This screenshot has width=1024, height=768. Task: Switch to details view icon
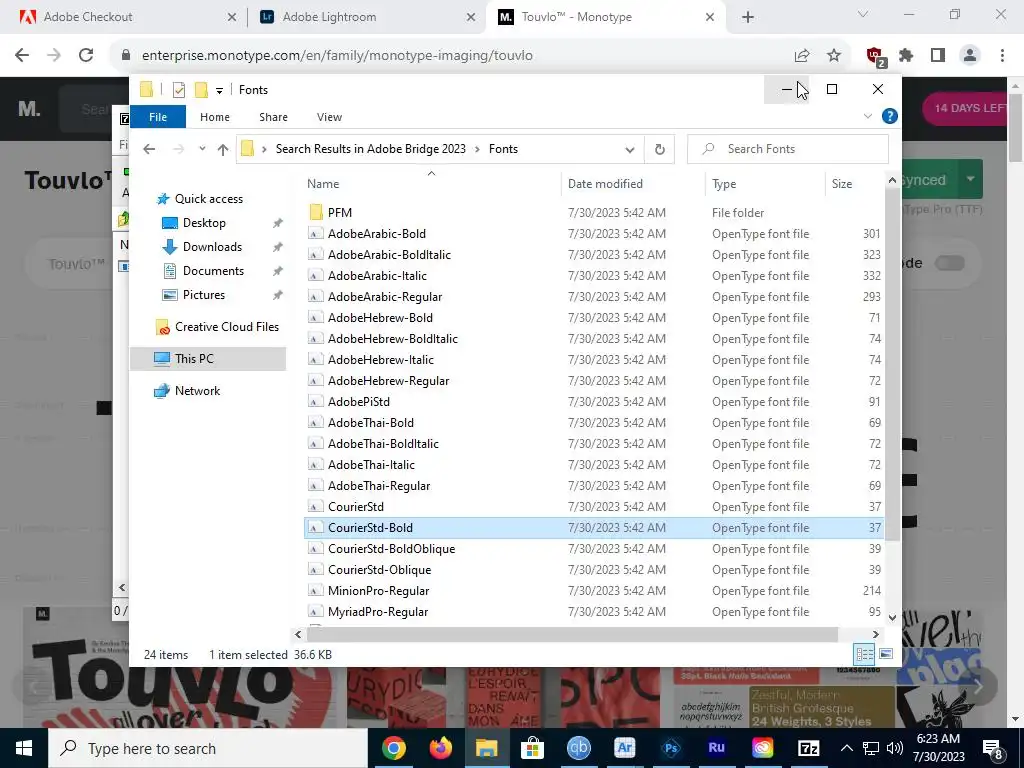(864, 654)
